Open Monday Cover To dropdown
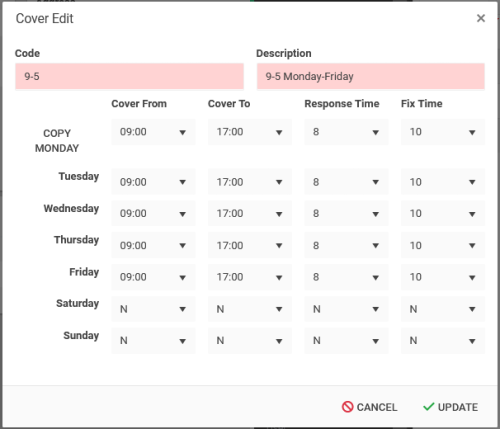The width and height of the screenshot is (500, 429). (250, 132)
